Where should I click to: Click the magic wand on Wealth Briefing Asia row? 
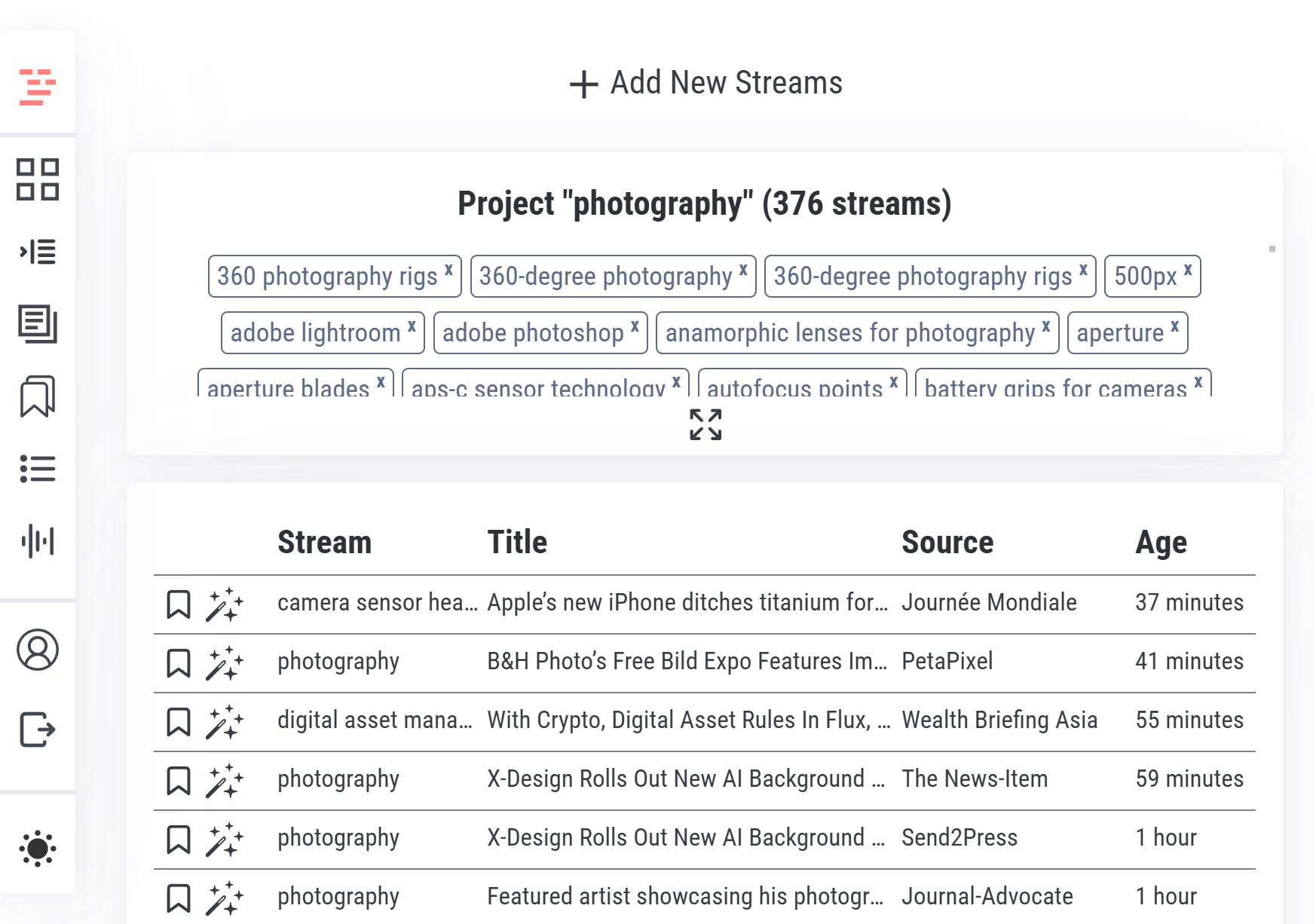point(225,722)
